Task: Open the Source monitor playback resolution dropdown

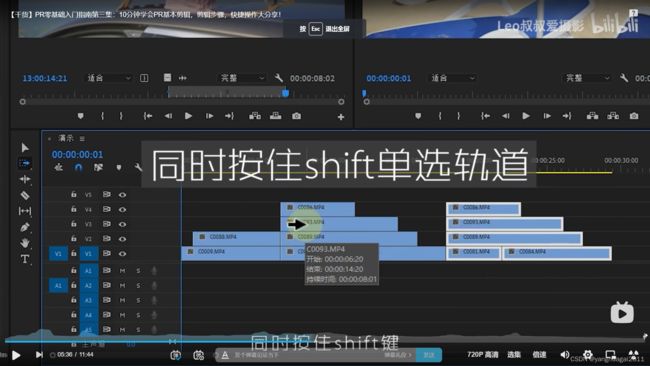Action: (242, 78)
